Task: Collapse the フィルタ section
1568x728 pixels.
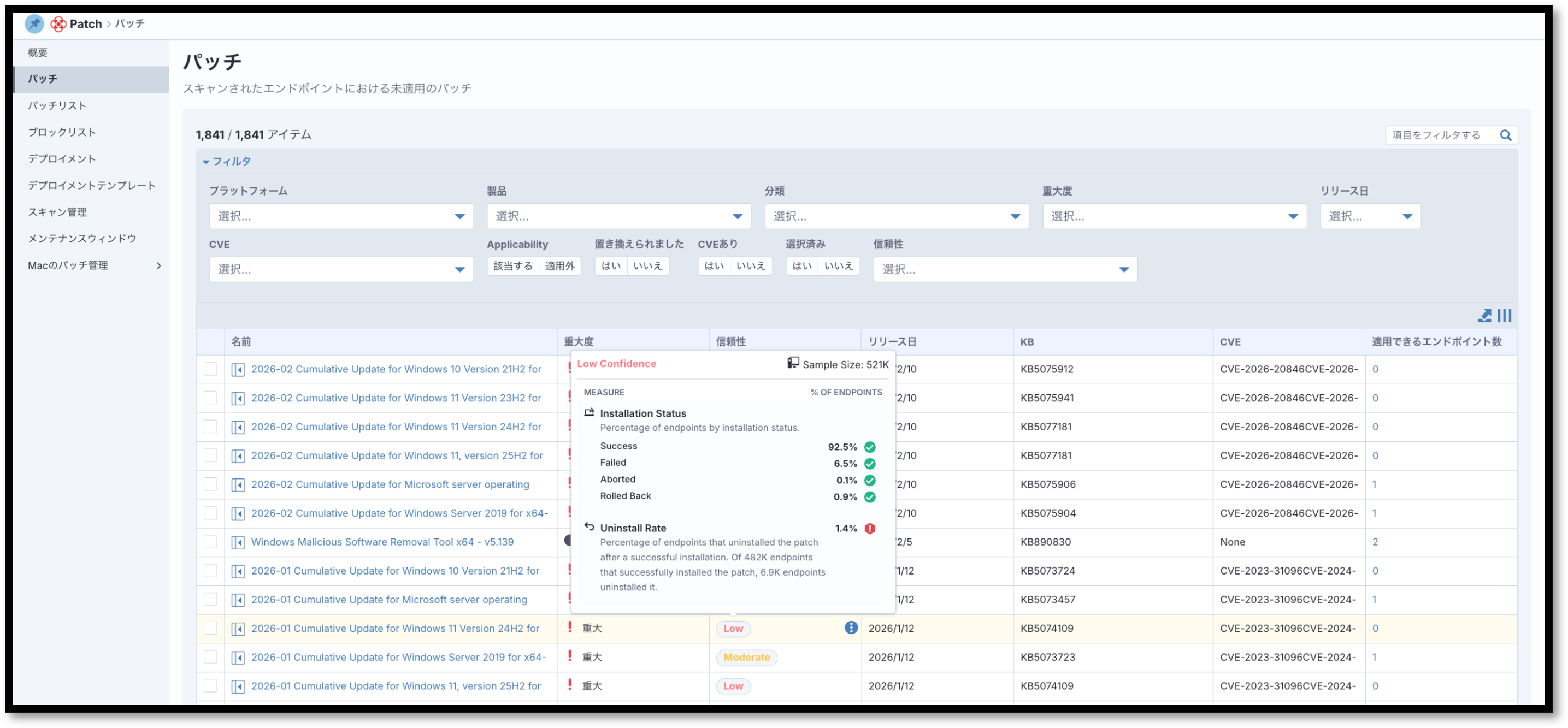Action: (226, 161)
